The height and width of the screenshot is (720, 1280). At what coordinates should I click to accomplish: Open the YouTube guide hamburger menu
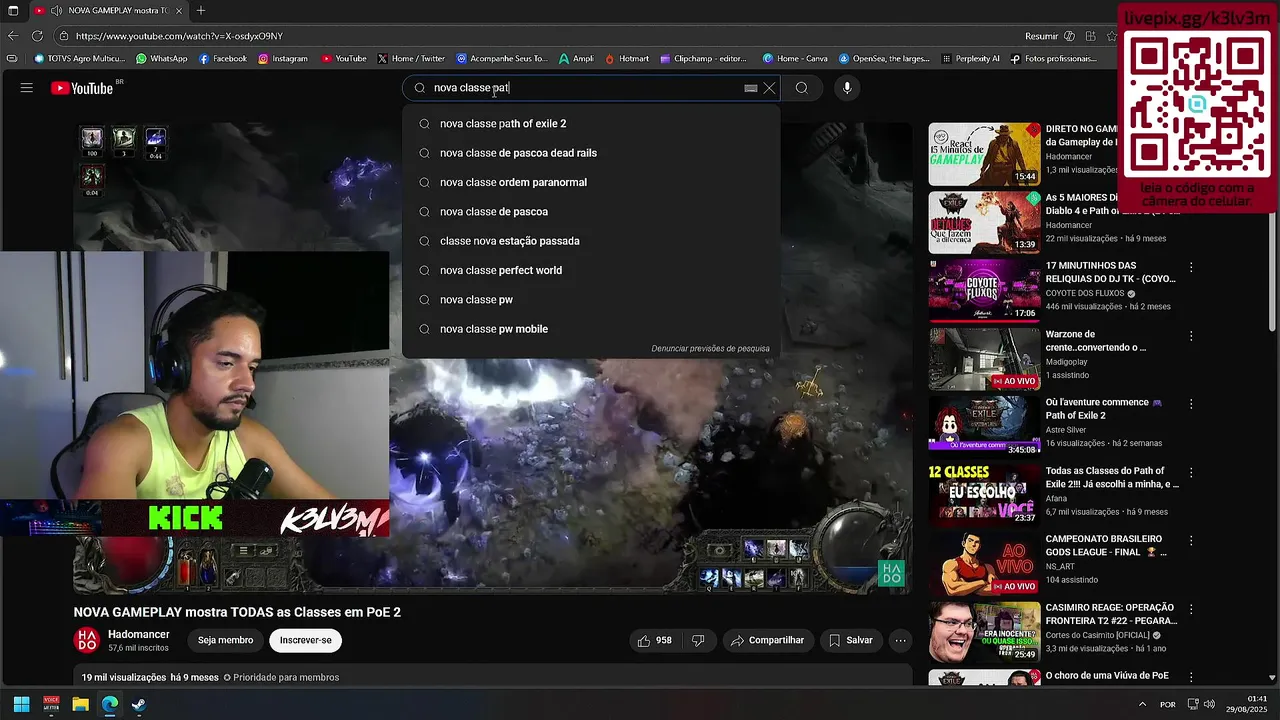27,88
